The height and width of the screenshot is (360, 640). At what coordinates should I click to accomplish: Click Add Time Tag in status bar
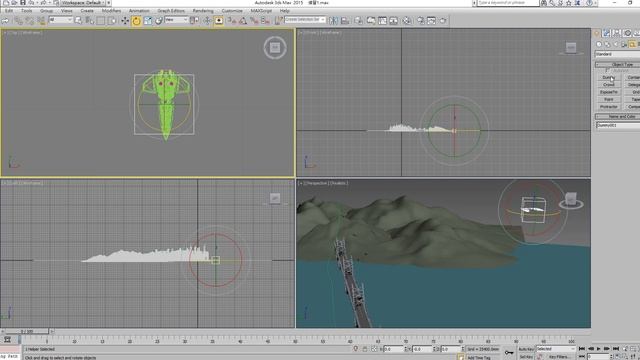[479, 358]
